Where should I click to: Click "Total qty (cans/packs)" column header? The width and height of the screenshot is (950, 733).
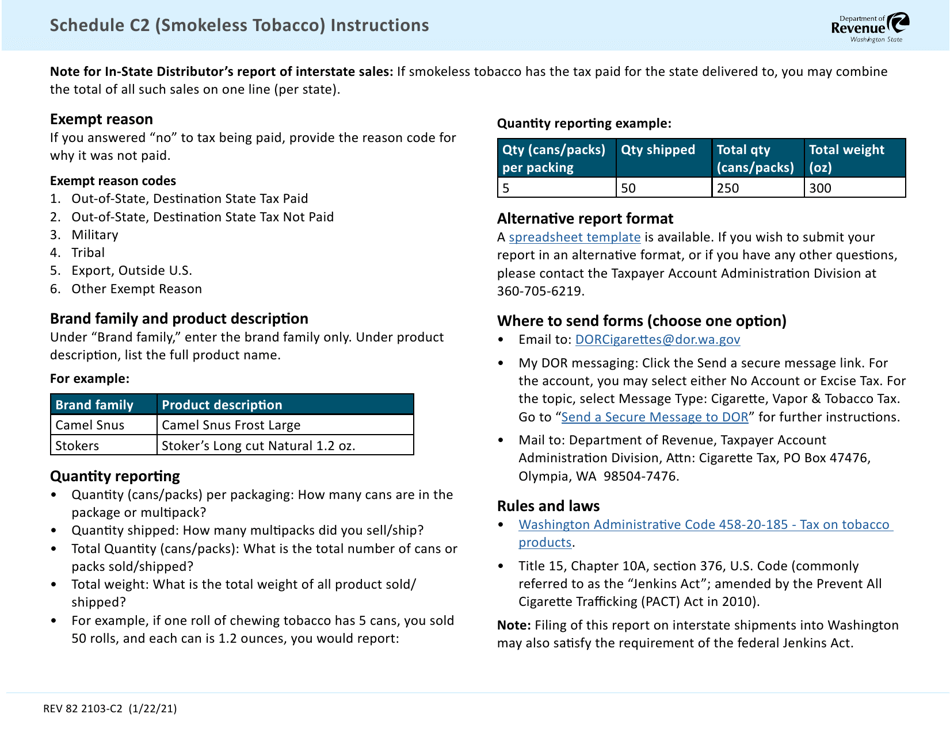(x=757, y=158)
